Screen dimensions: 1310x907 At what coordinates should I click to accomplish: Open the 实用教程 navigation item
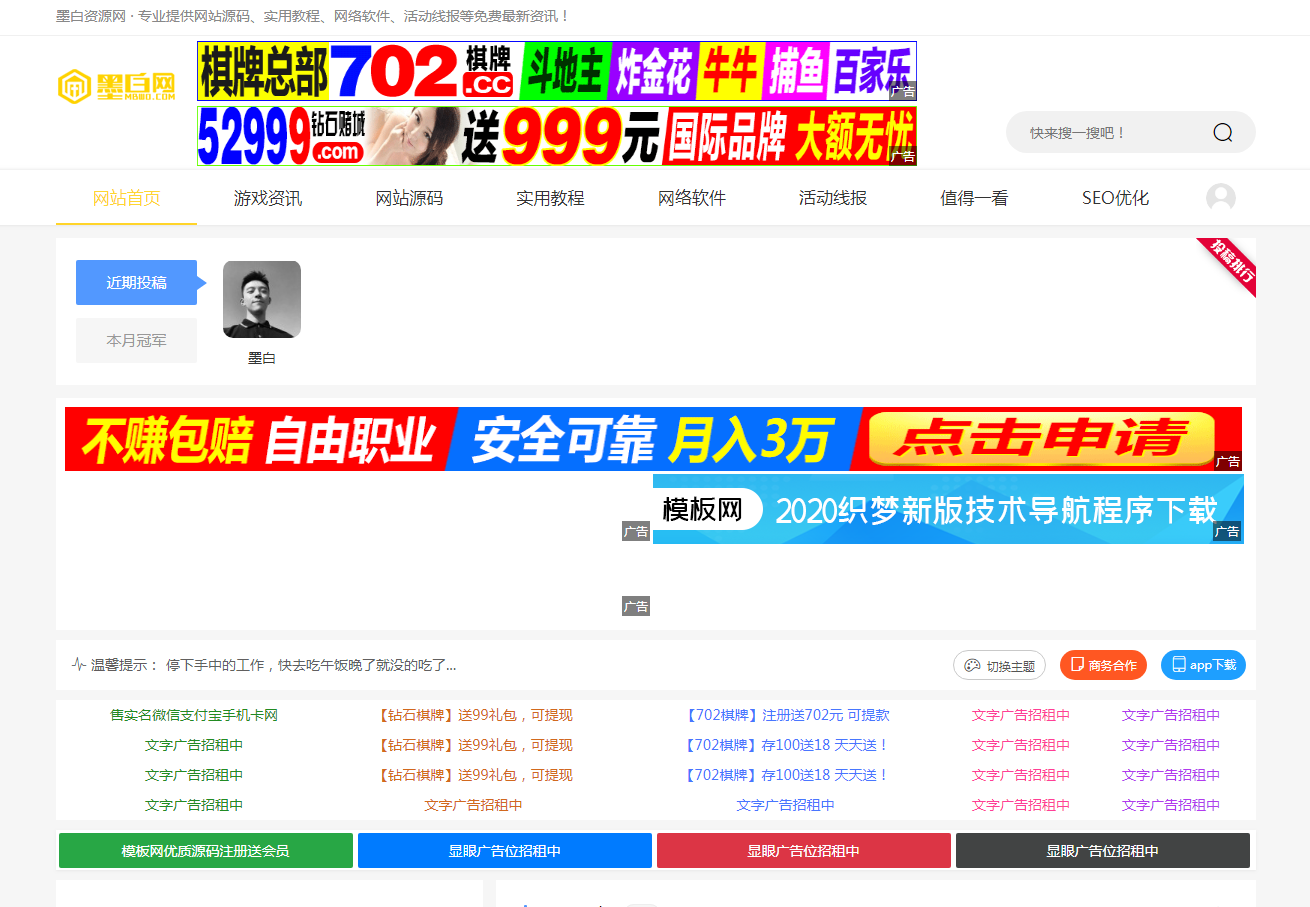click(550, 198)
